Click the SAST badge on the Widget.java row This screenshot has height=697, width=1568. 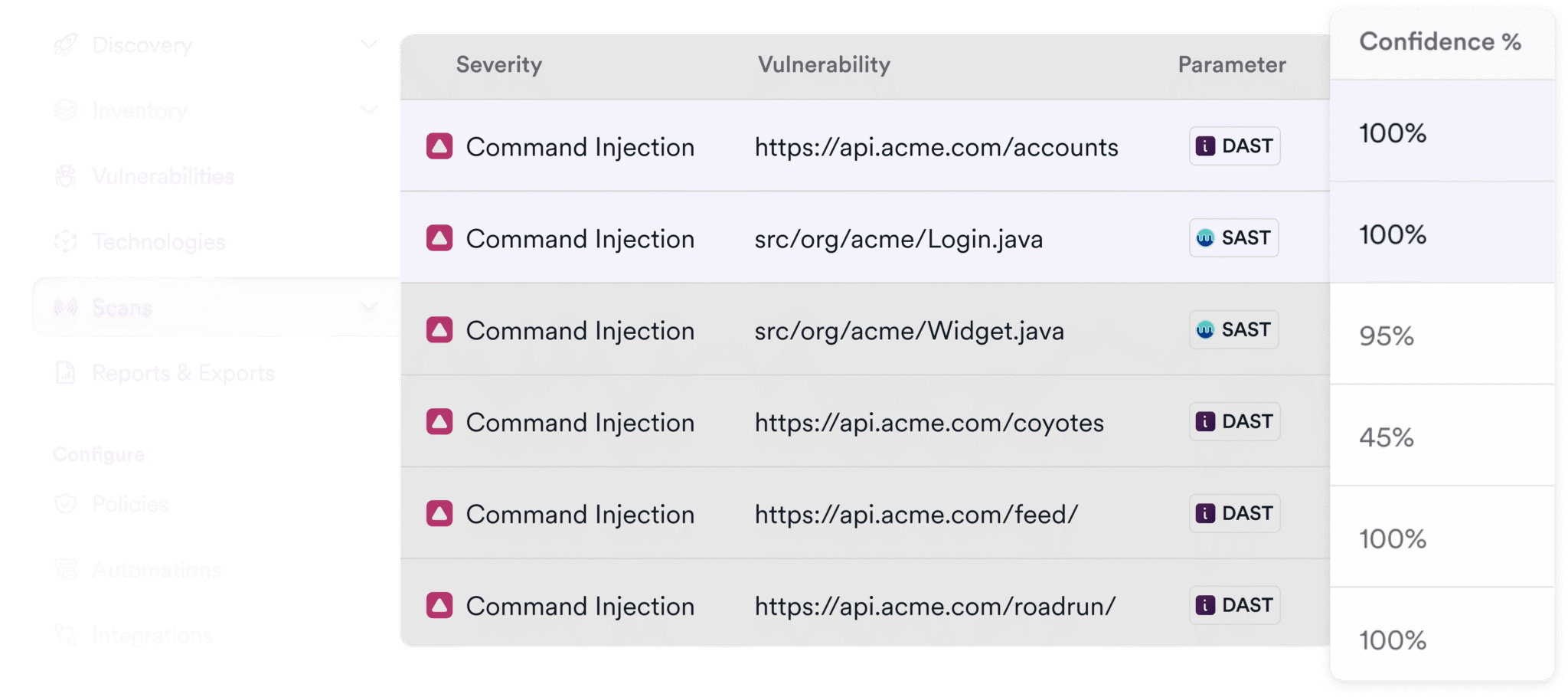[1233, 329]
